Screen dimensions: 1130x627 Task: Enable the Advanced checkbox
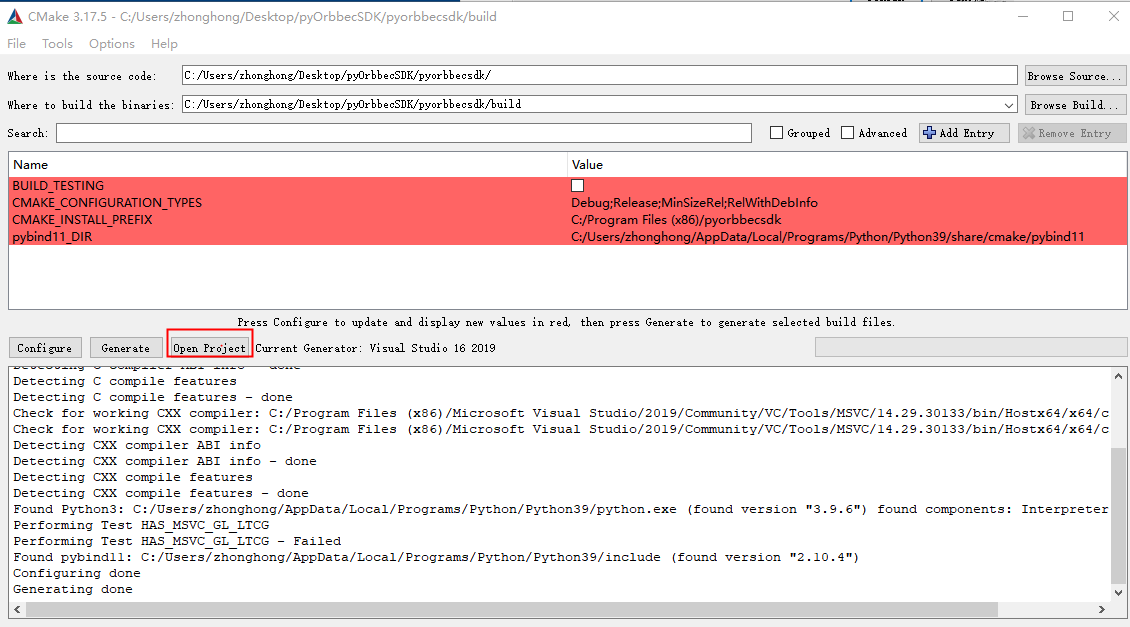click(848, 133)
